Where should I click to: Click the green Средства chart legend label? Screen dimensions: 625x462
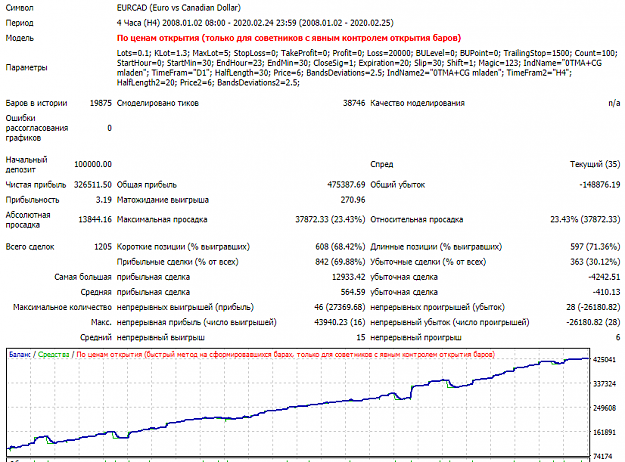tap(53, 354)
